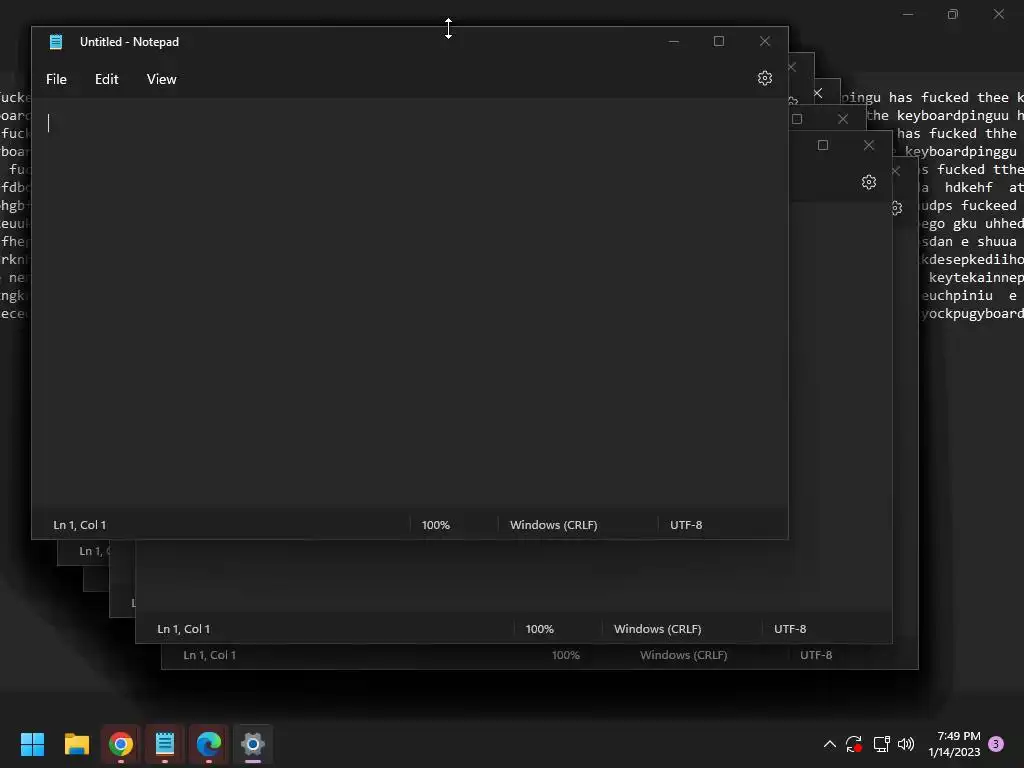Close the fifth stacked Notepad window
This screenshot has height=768, width=1024.
[869, 145]
